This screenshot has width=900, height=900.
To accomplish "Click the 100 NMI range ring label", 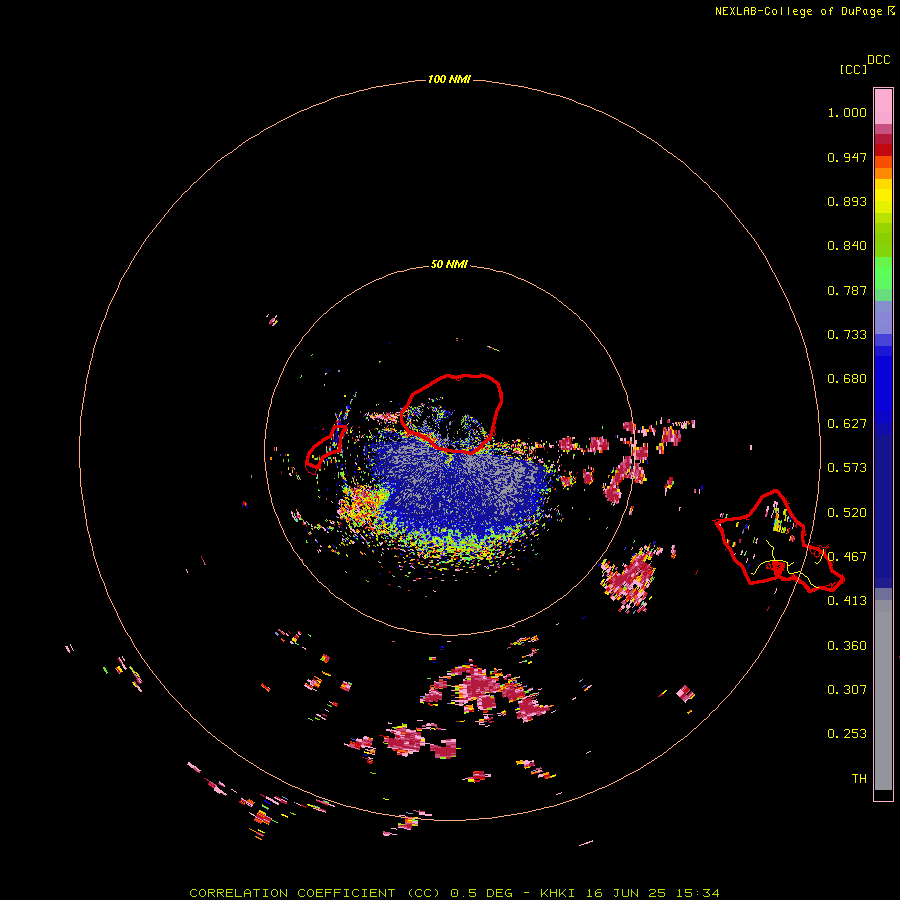I will click(x=449, y=79).
